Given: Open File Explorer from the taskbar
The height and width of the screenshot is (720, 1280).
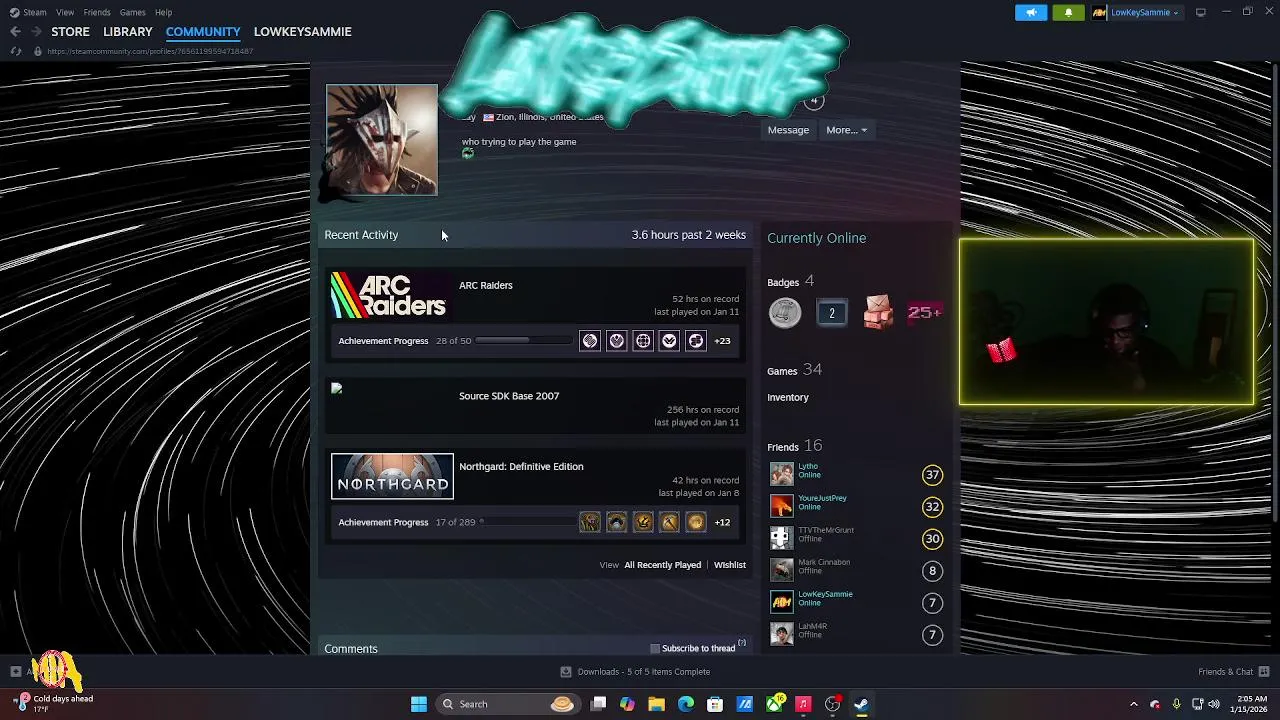Looking at the screenshot, I should (x=656, y=704).
